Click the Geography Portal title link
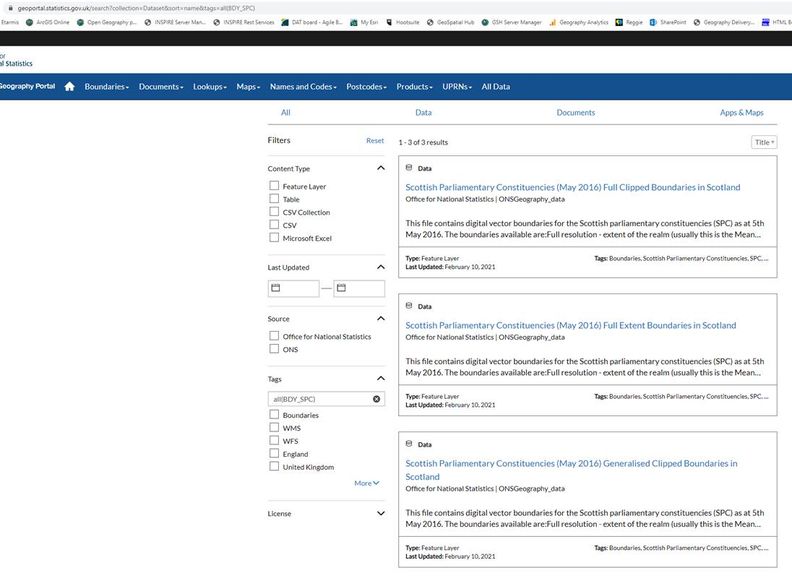This screenshot has width=792, height=576. [x=27, y=86]
